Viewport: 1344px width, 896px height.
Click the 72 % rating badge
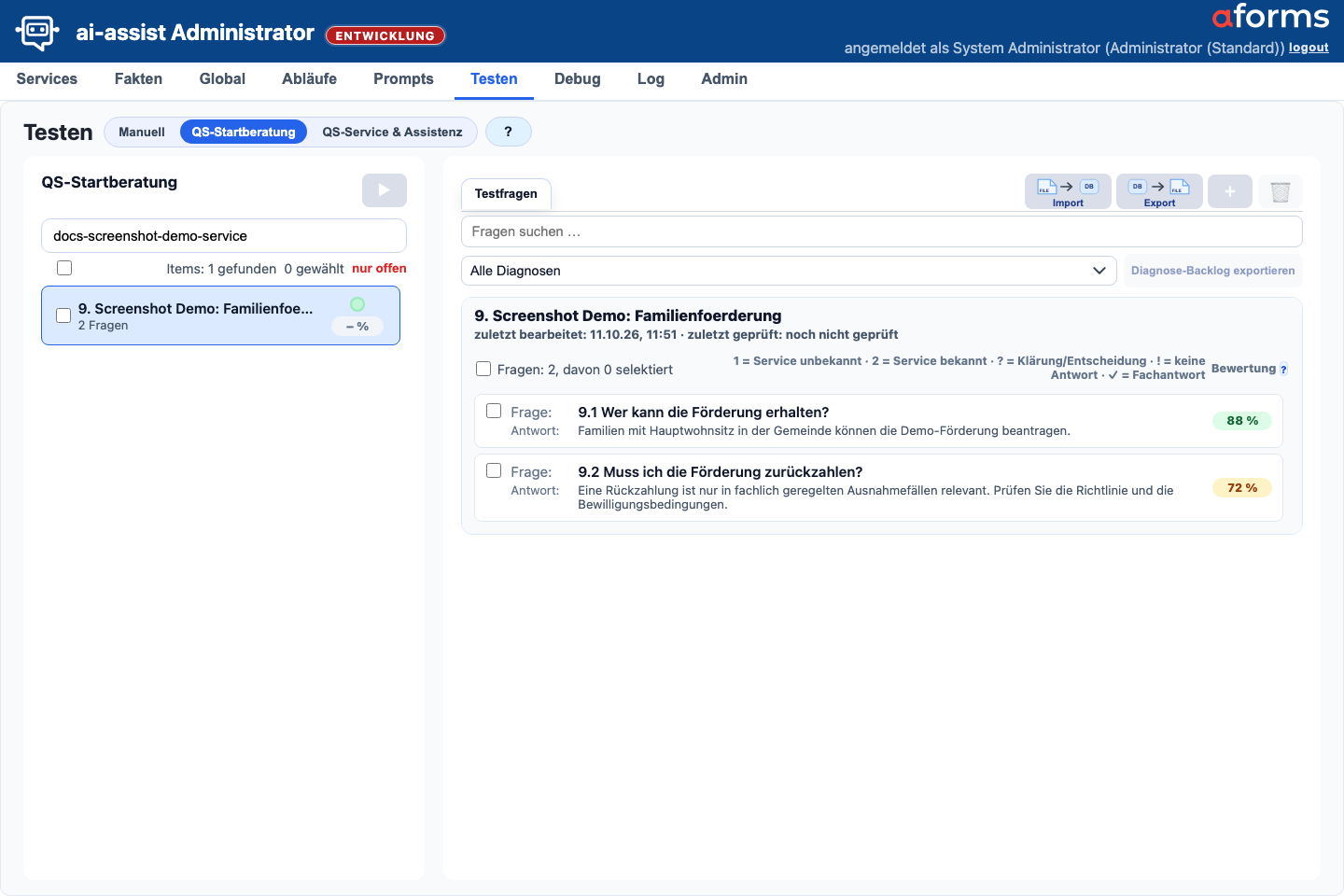pos(1242,488)
